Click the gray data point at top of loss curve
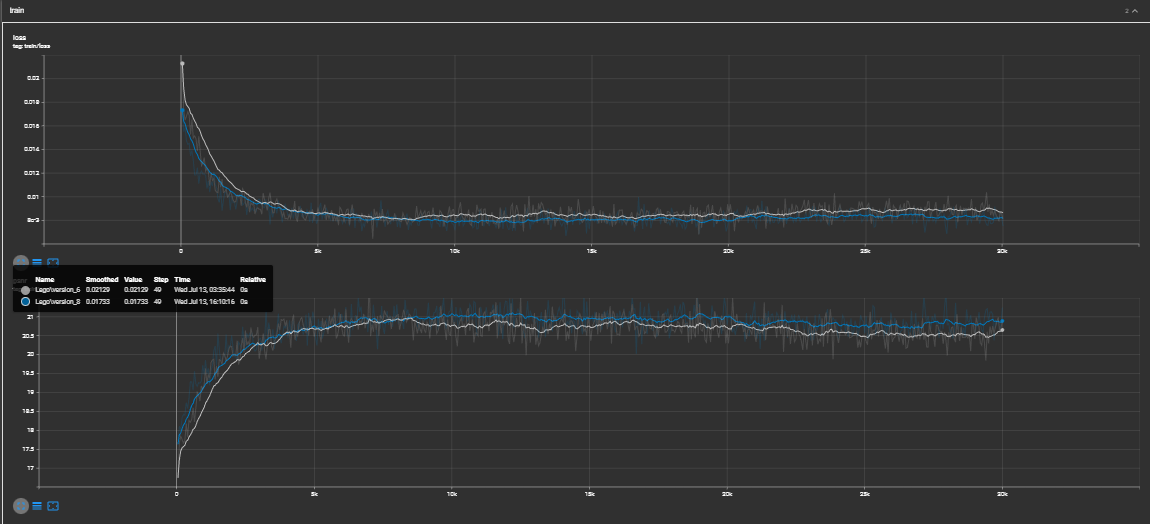Screen dimensions: 1150x524 (182, 63)
